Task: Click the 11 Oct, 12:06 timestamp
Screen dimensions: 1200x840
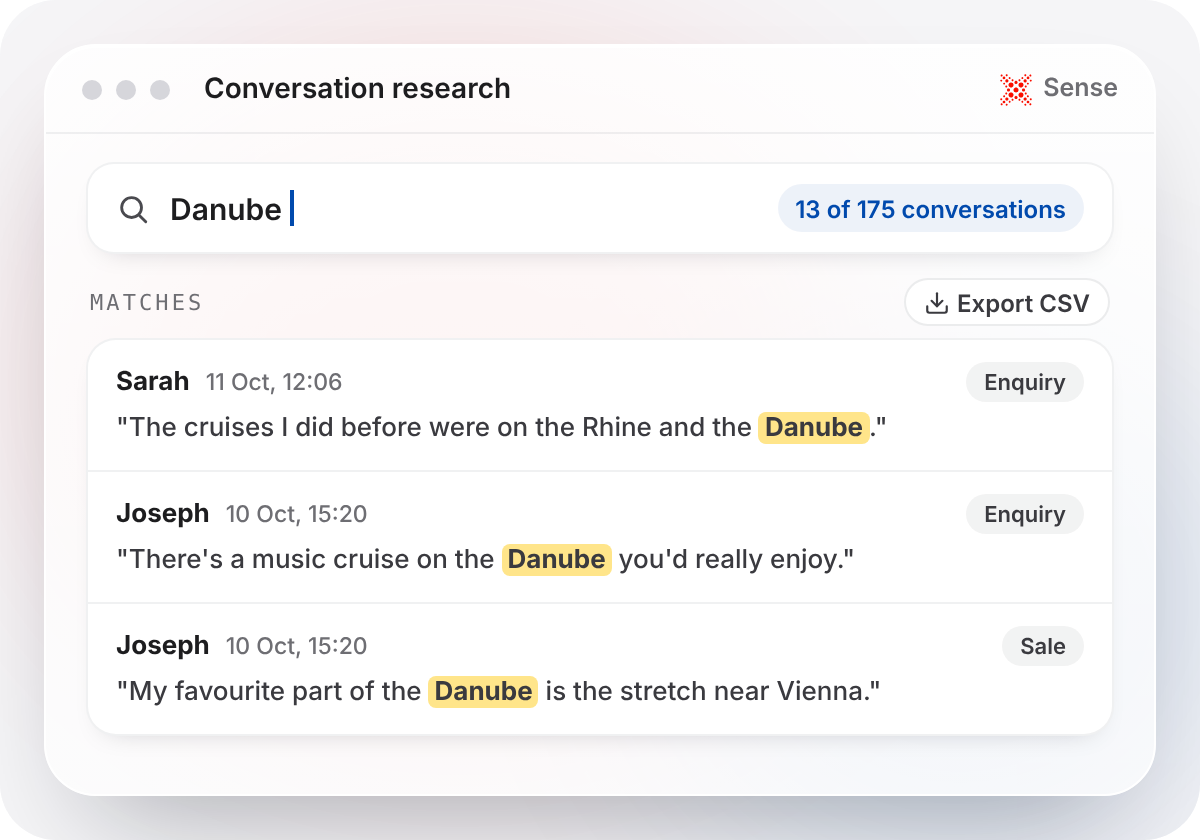Action: click(274, 382)
